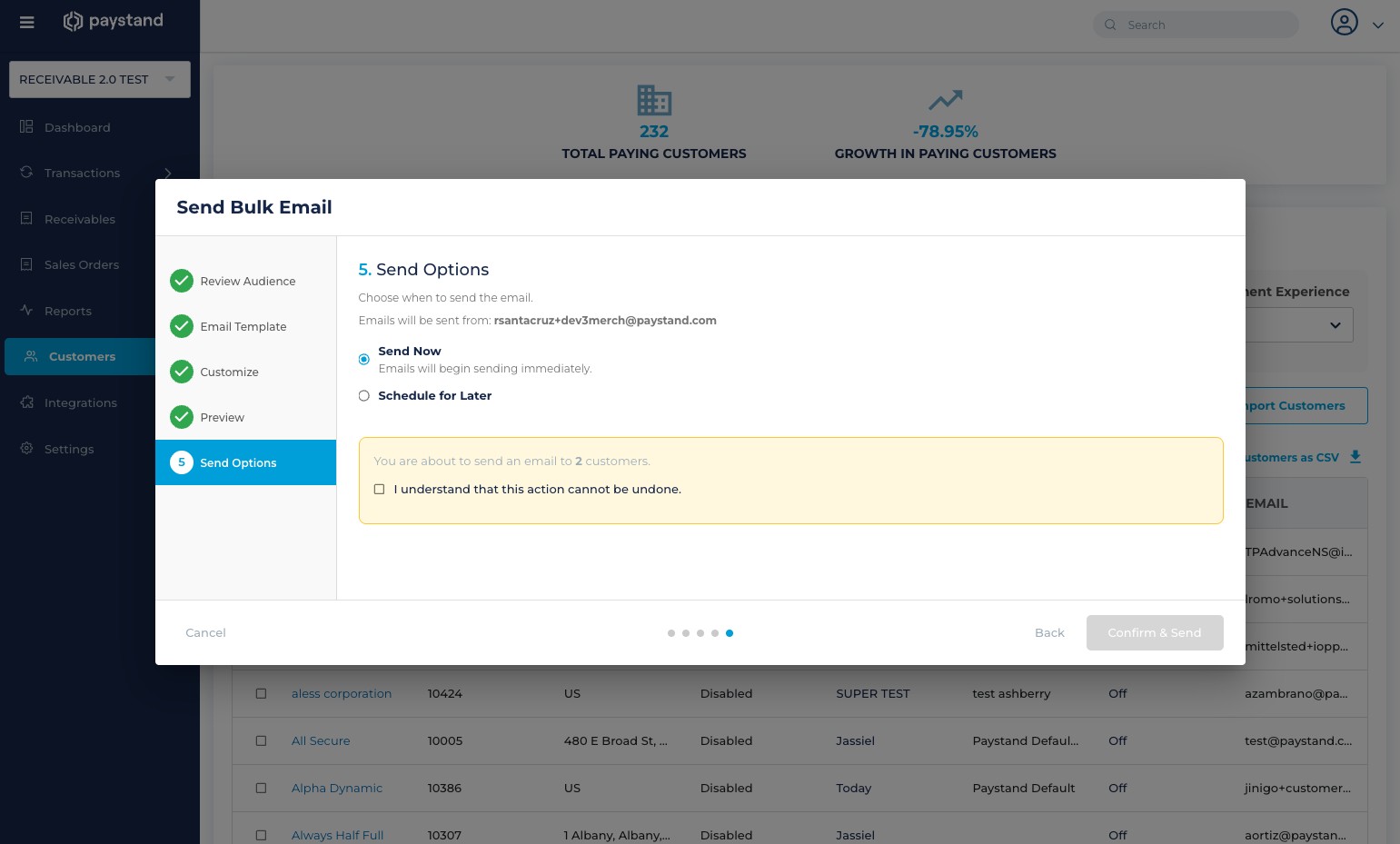This screenshot has width=1400, height=844.
Task: Click the user profile avatar icon
Action: pos(1345,22)
